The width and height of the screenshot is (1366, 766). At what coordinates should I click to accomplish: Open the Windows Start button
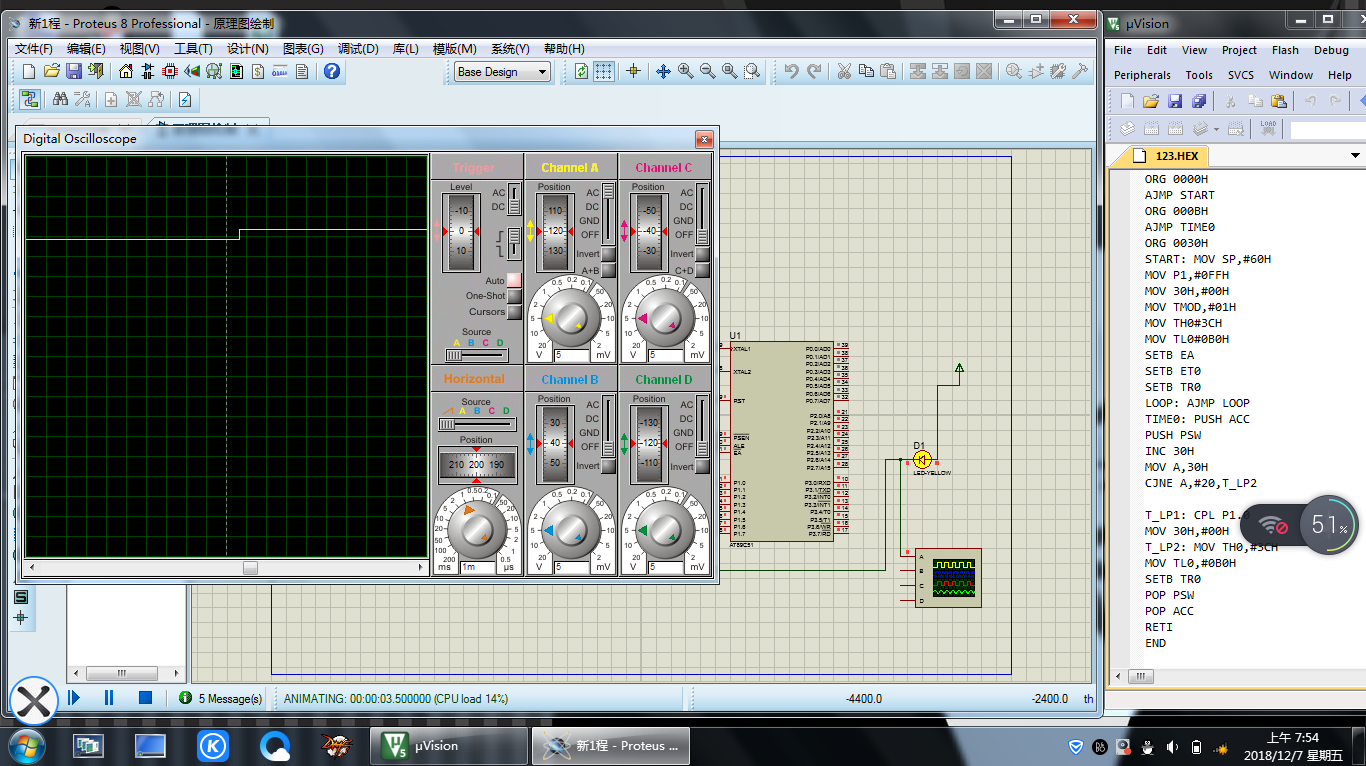click(25, 746)
